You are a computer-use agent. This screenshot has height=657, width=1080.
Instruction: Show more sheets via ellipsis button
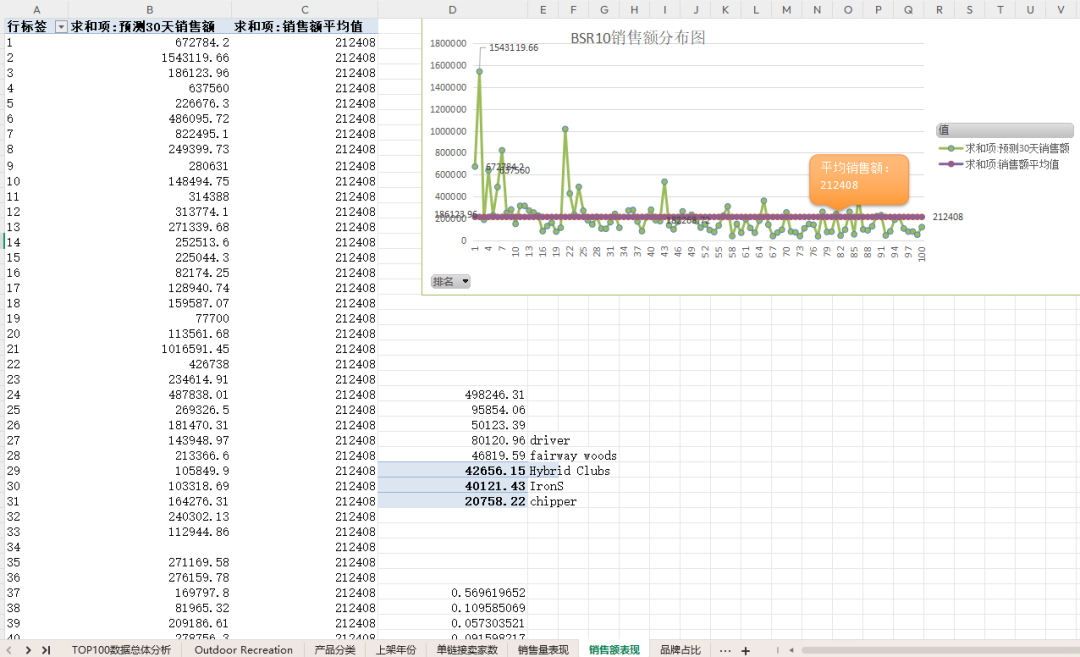[725, 649]
